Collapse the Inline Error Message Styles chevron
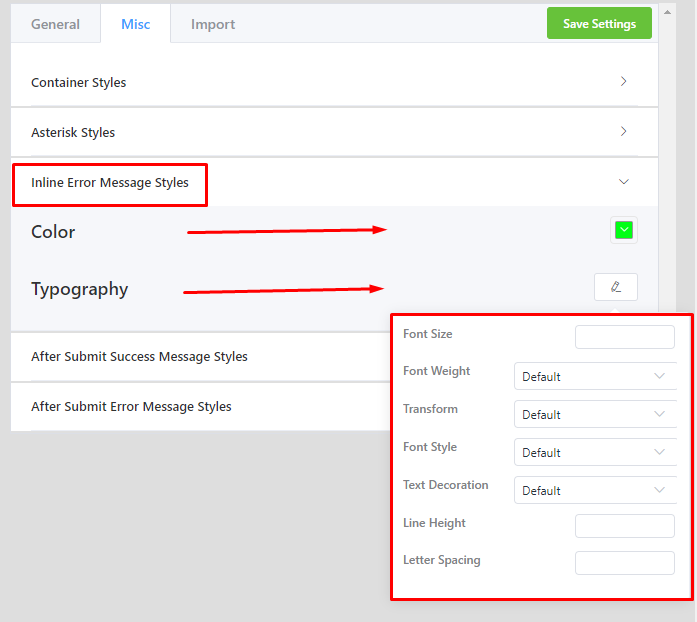The width and height of the screenshot is (697, 622). [x=624, y=181]
